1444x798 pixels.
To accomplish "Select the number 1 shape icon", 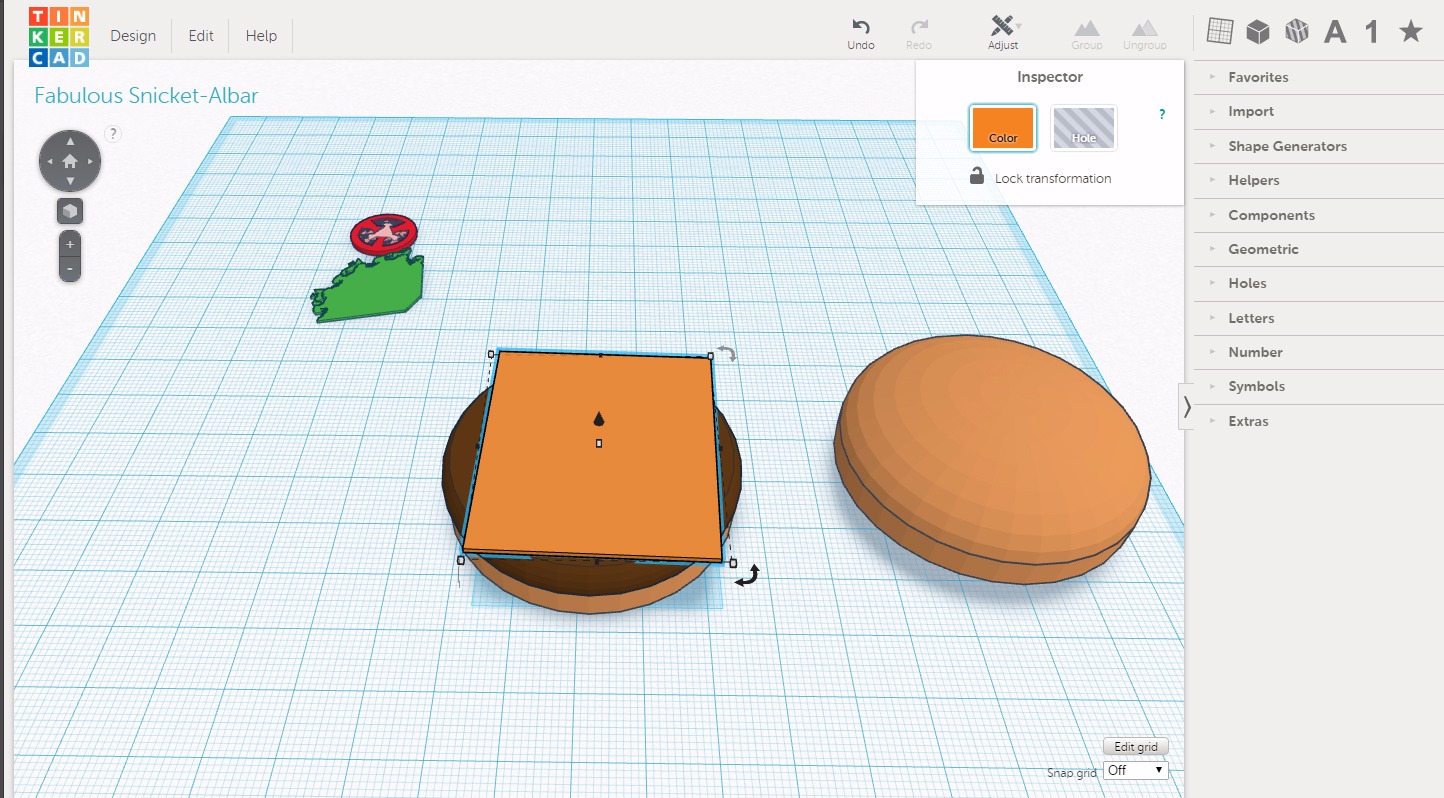I will [x=1372, y=32].
